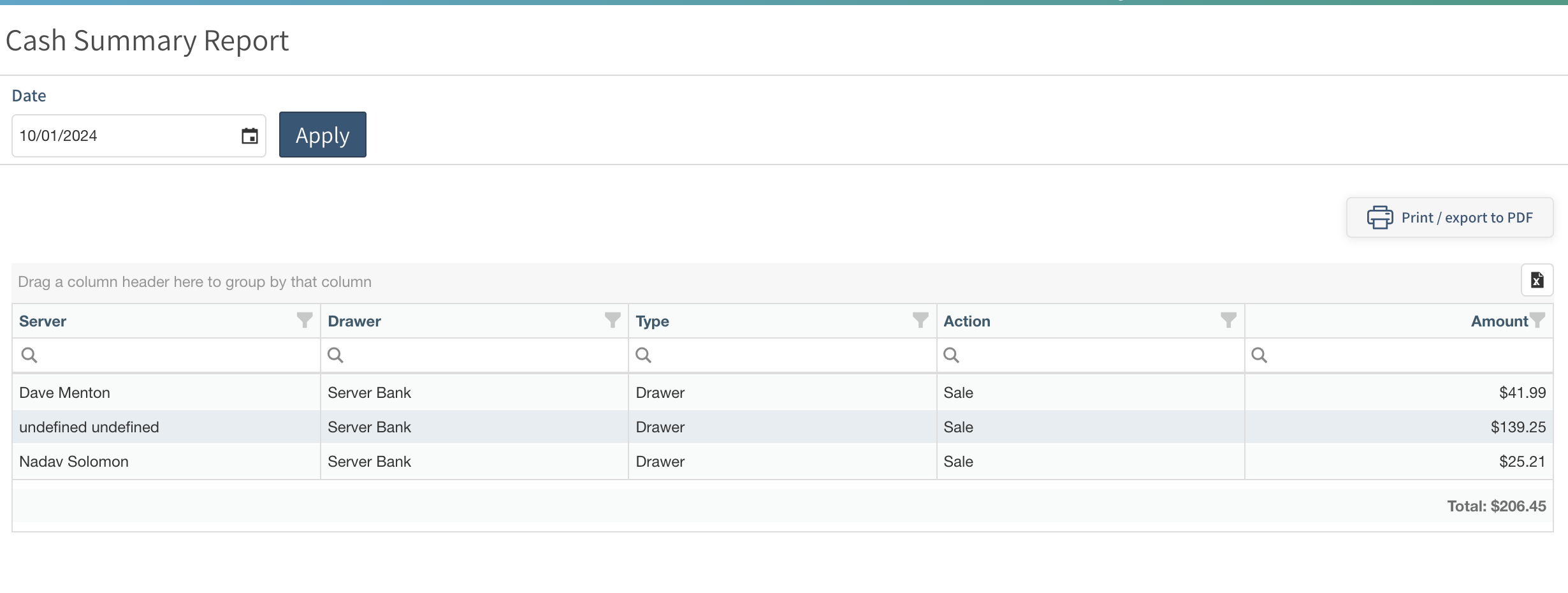The height and width of the screenshot is (593, 1568).
Task: Open the Server column filter funnel
Action: pyautogui.click(x=305, y=320)
